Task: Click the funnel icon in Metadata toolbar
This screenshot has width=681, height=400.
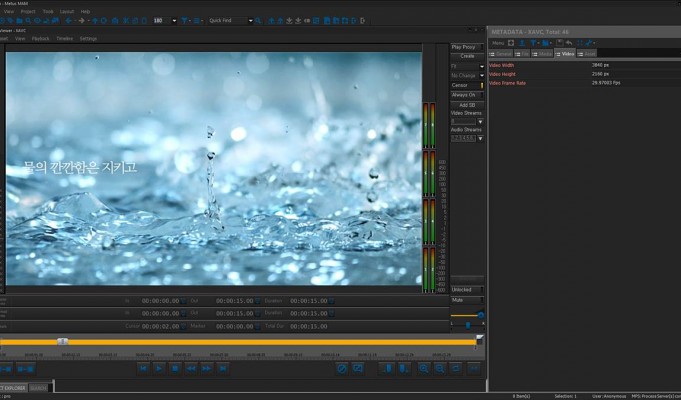Action: point(533,43)
